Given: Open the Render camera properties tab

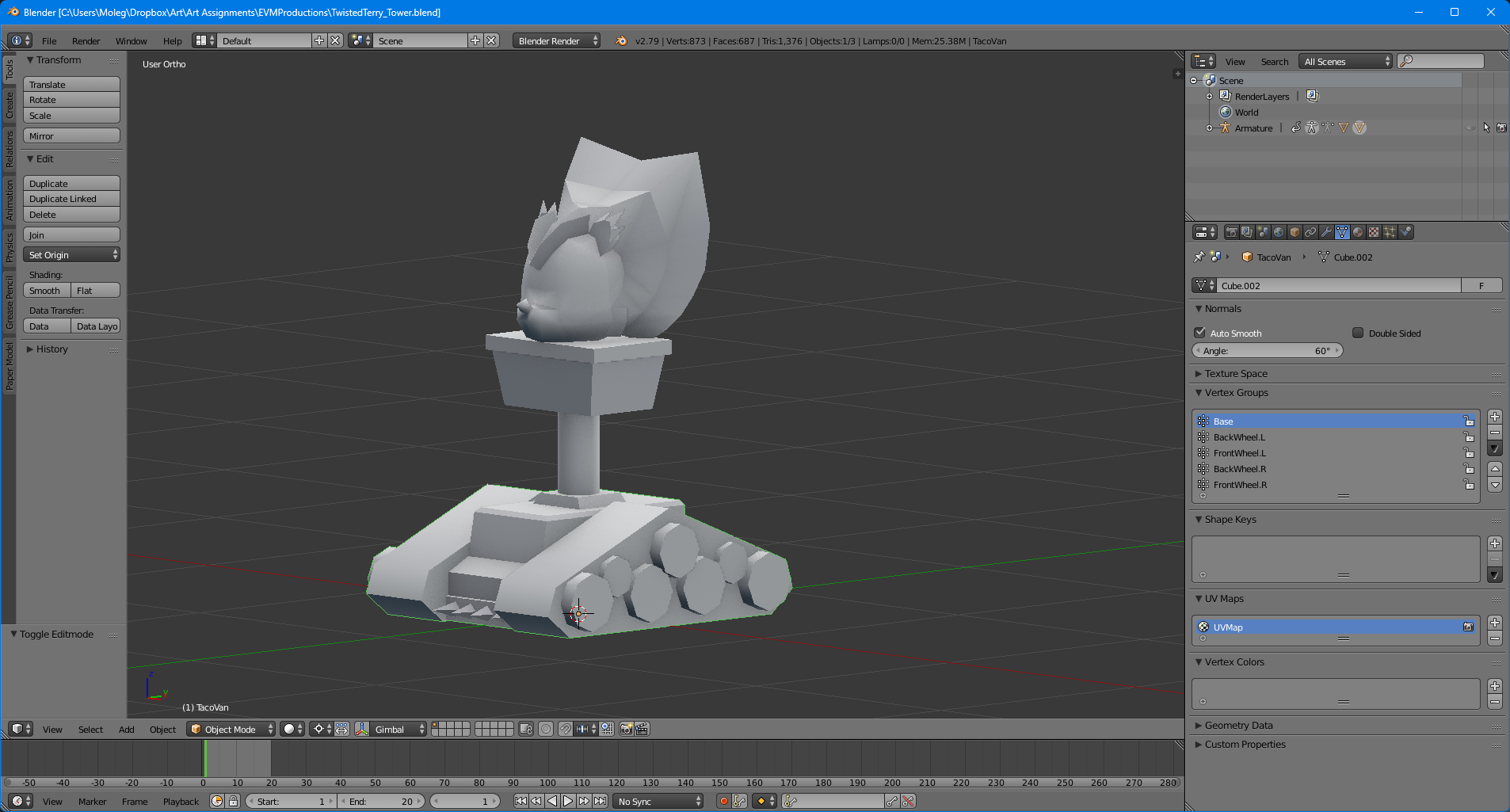Looking at the screenshot, I should pos(1231,232).
